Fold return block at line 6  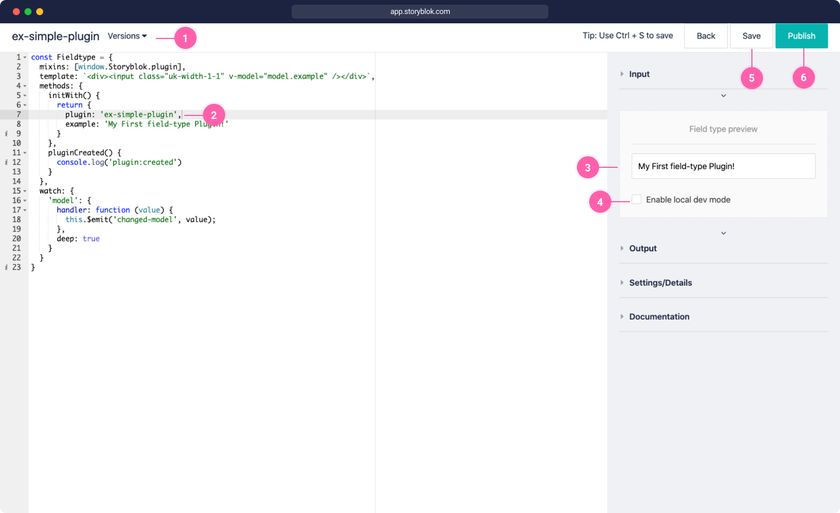pyautogui.click(x=25, y=105)
